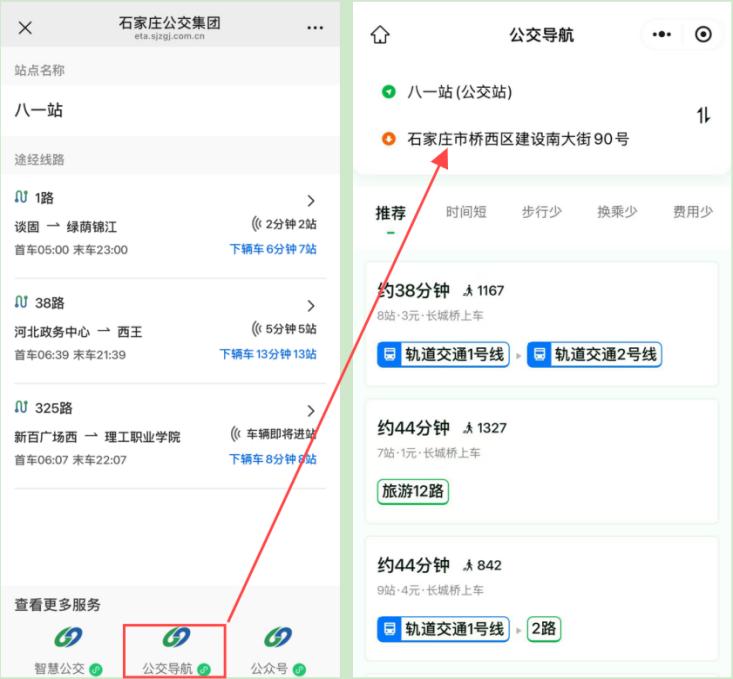Open 公交导航 service icon
The width and height of the screenshot is (733, 679).
point(176,637)
